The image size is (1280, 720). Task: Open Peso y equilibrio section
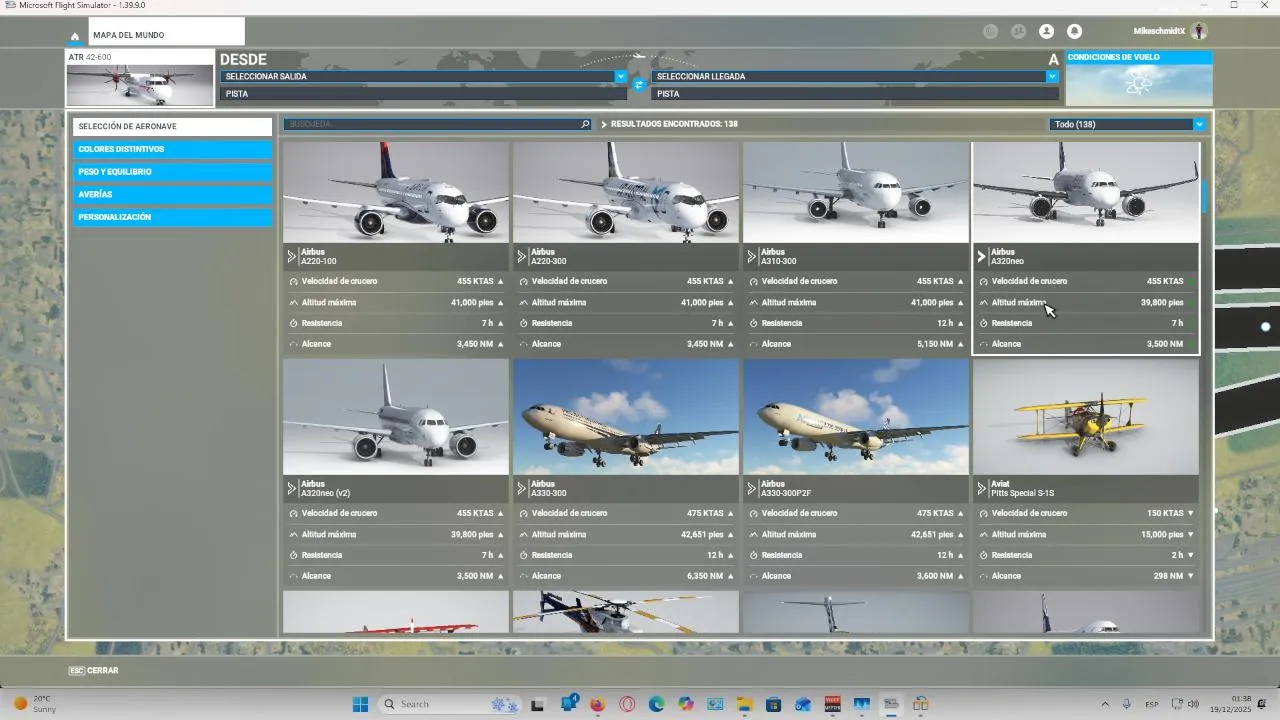click(172, 172)
